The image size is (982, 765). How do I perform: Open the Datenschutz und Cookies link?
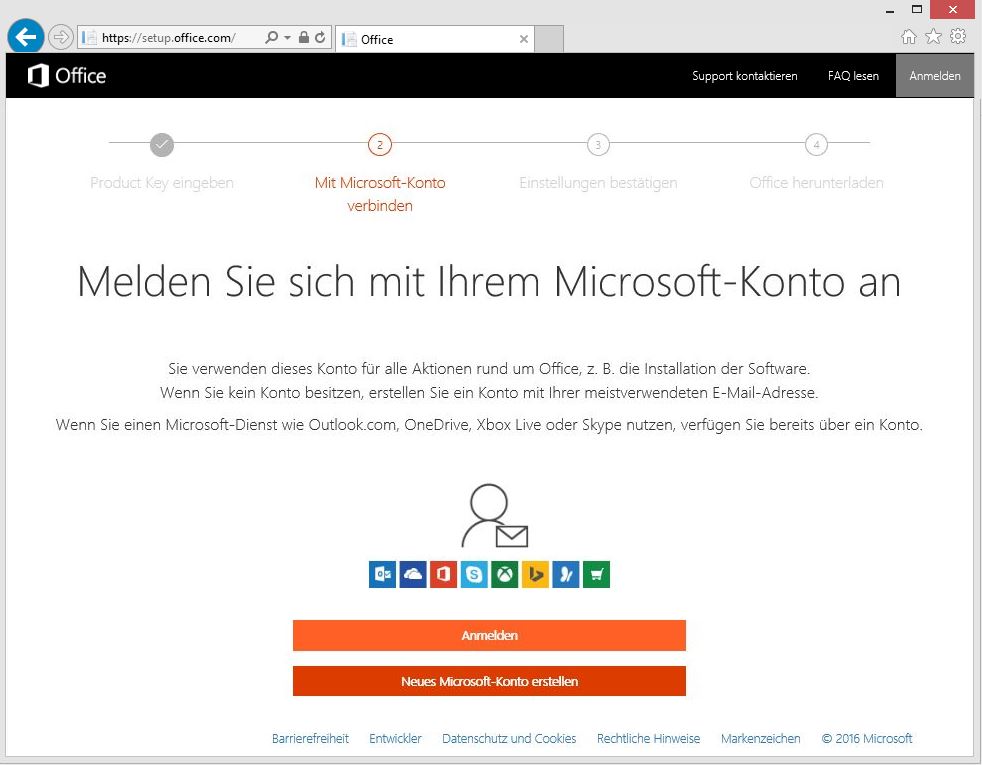(509, 738)
